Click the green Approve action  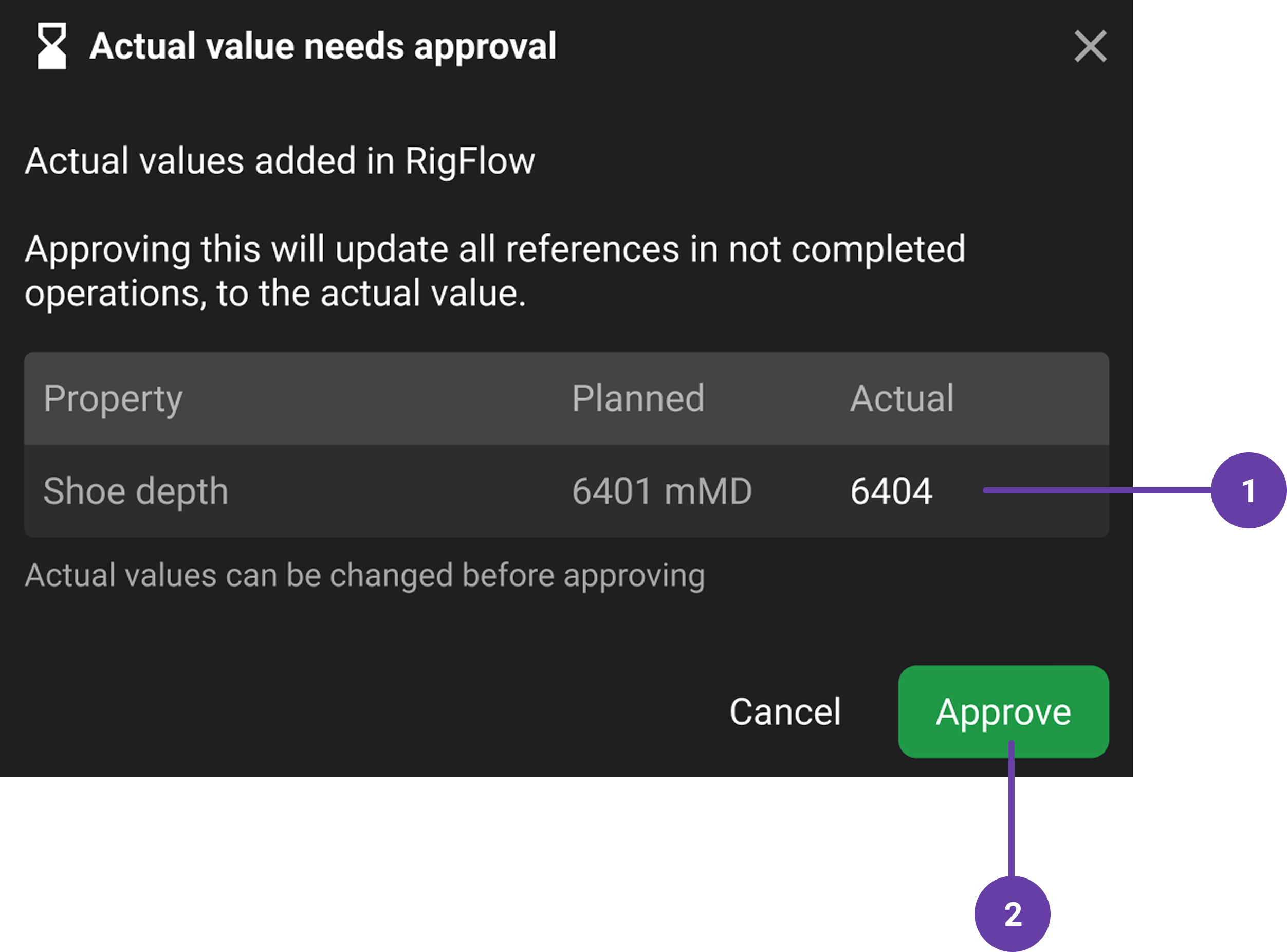tap(1002, 712)
